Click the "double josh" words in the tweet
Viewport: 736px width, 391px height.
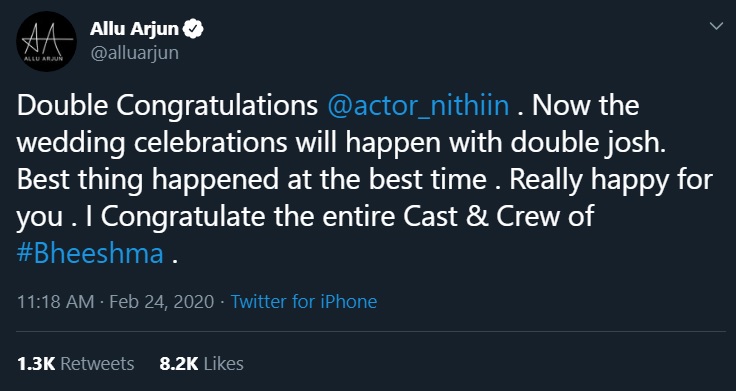pos(588,144)
